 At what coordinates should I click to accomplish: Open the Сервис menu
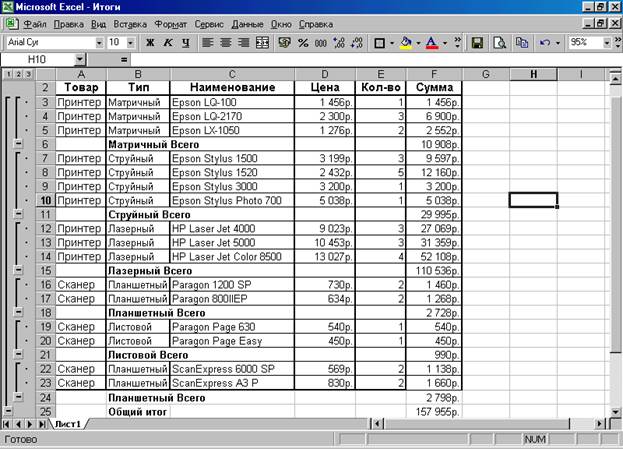click(x=209, y=24)
